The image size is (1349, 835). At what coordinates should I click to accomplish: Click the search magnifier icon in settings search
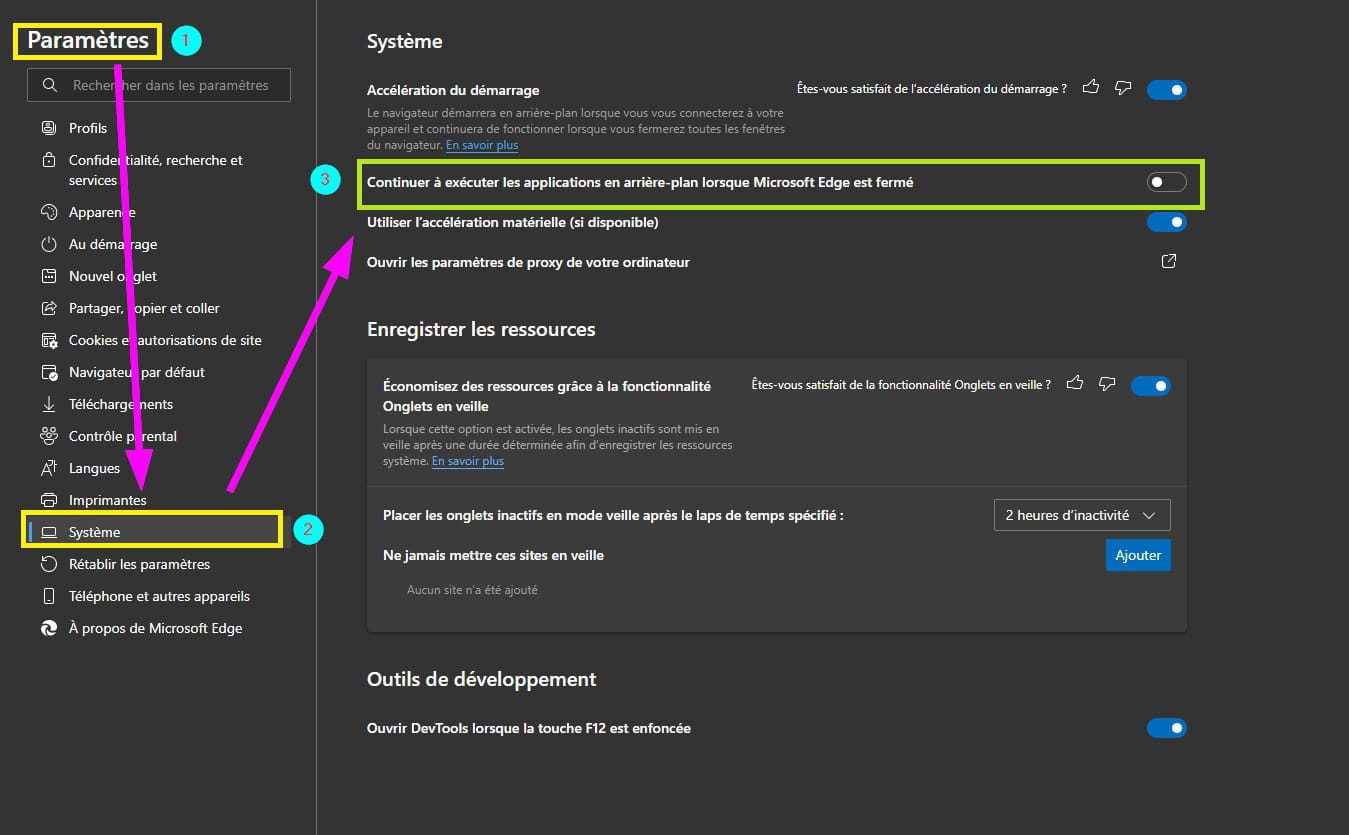(50, 86)
